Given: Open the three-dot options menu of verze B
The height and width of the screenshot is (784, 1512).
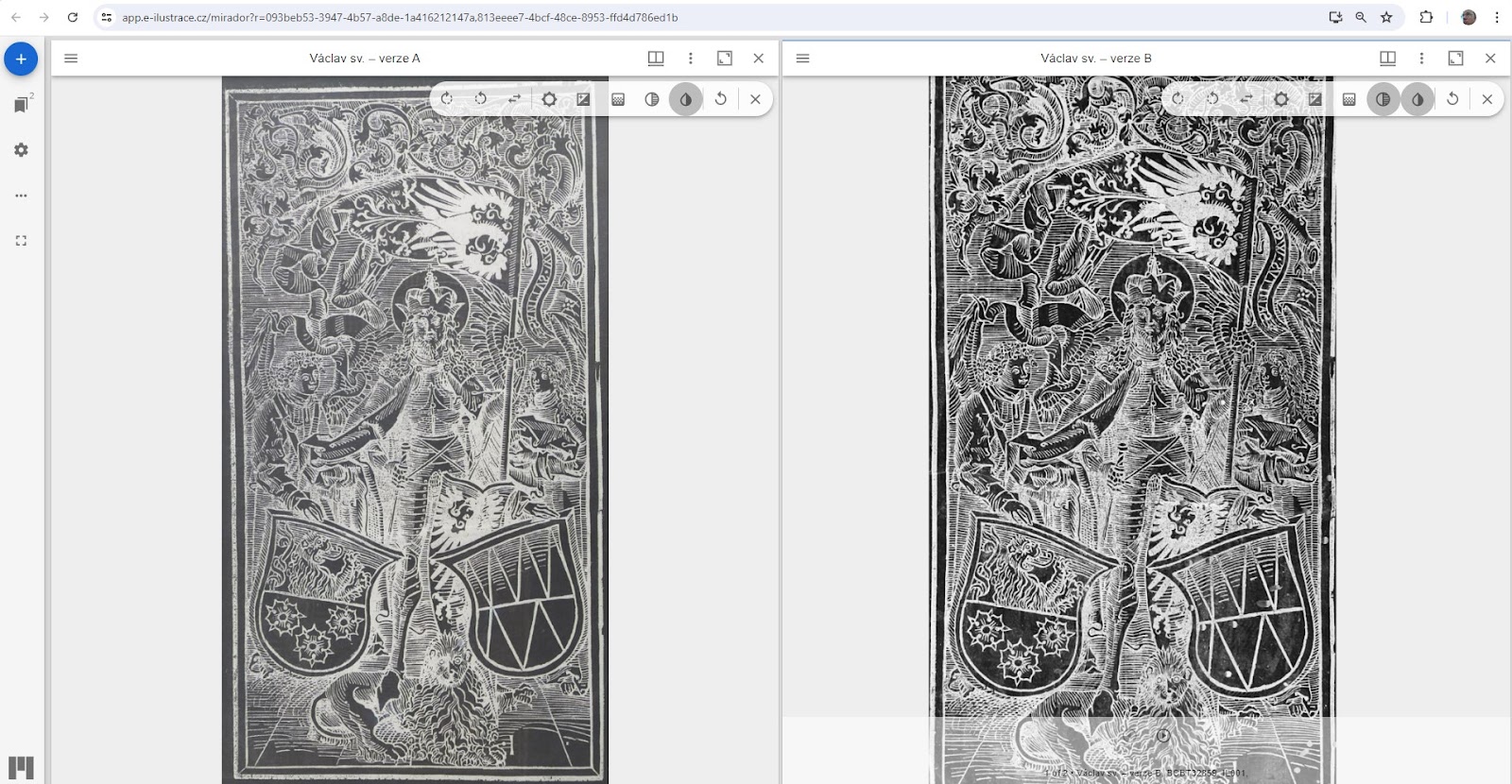Looking at the screenshot, I should (x=1421, y=58).
